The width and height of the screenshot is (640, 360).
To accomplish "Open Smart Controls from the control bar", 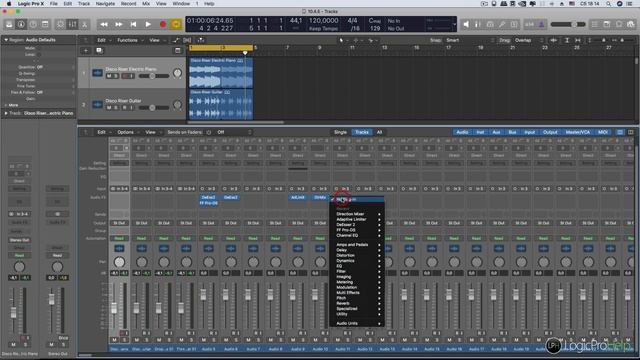I will [x=60, y=24].
